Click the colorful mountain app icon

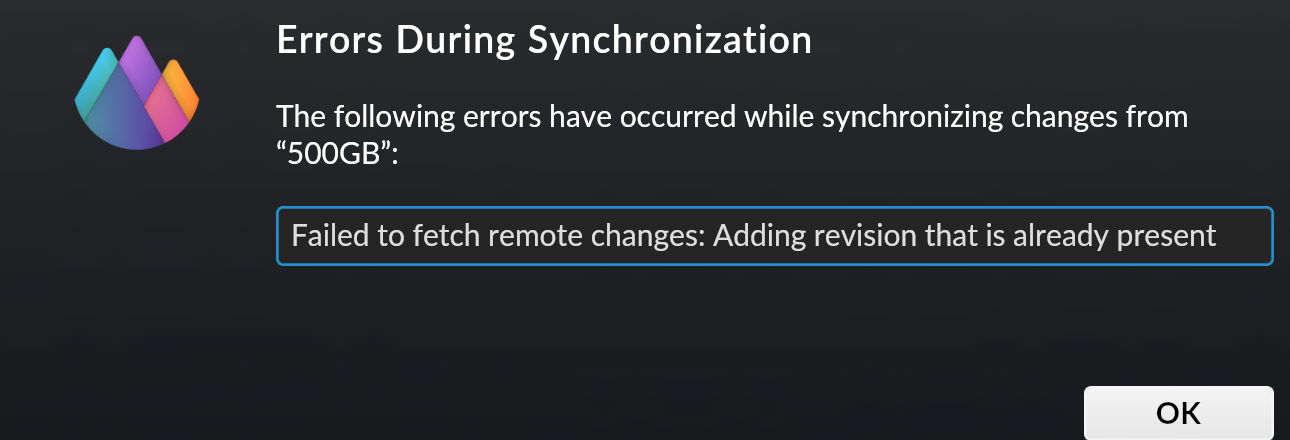[137, 92]
